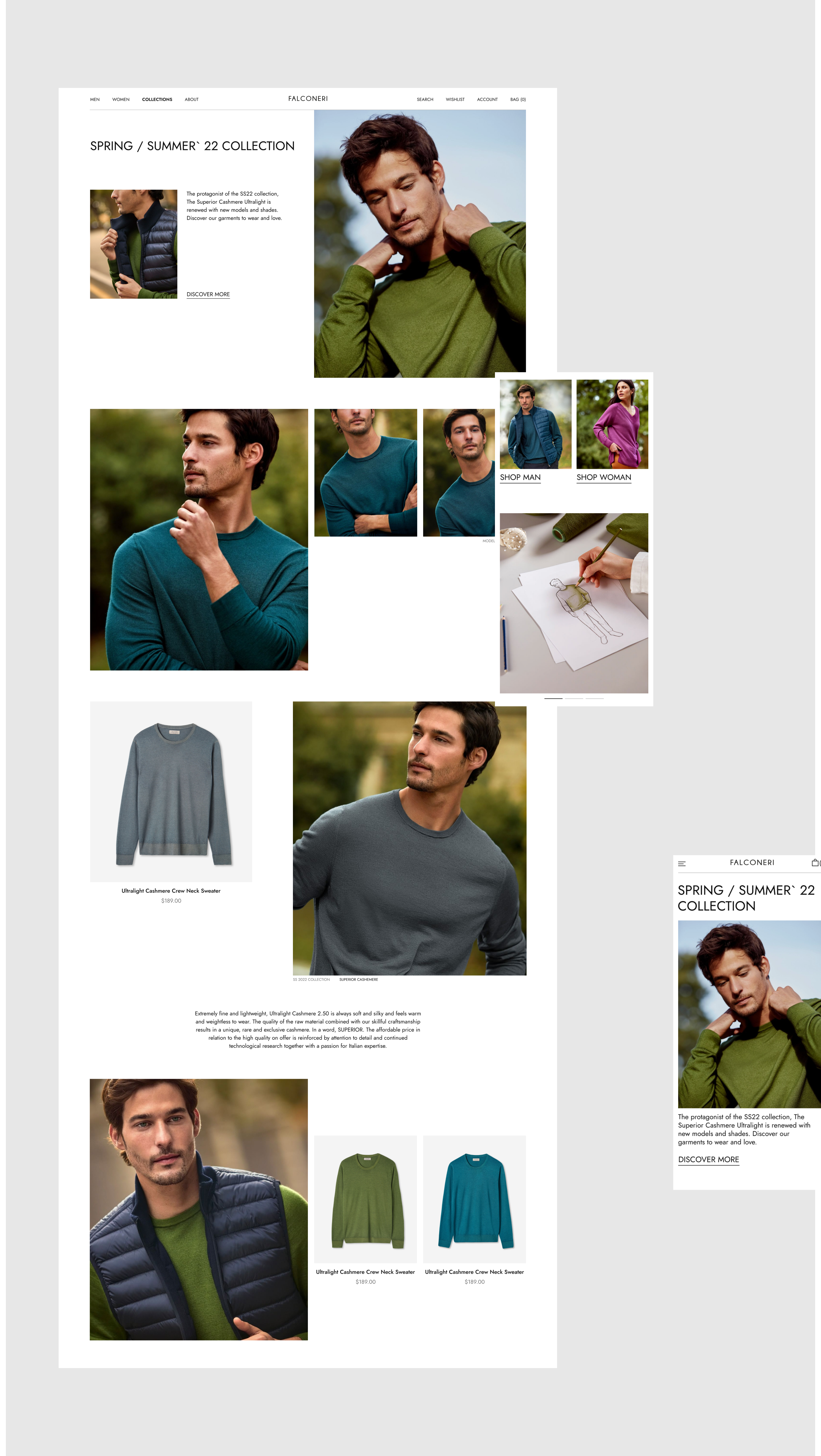This screenshot has height=1456, width=821.
Task: Open the grey Ultralight Cashmere sweater product image
Action: tap(171, 791)
